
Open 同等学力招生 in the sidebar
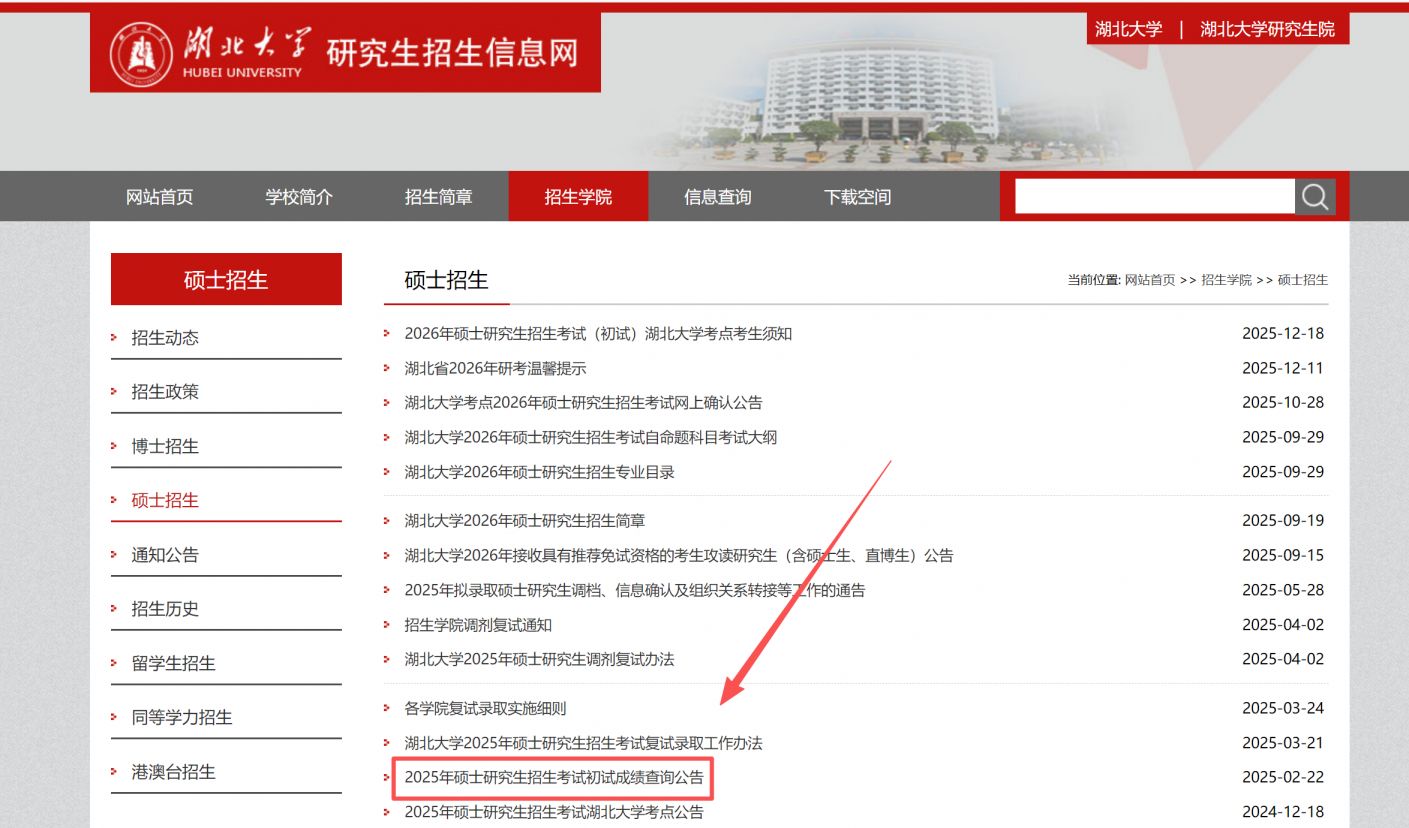point(182,717)
